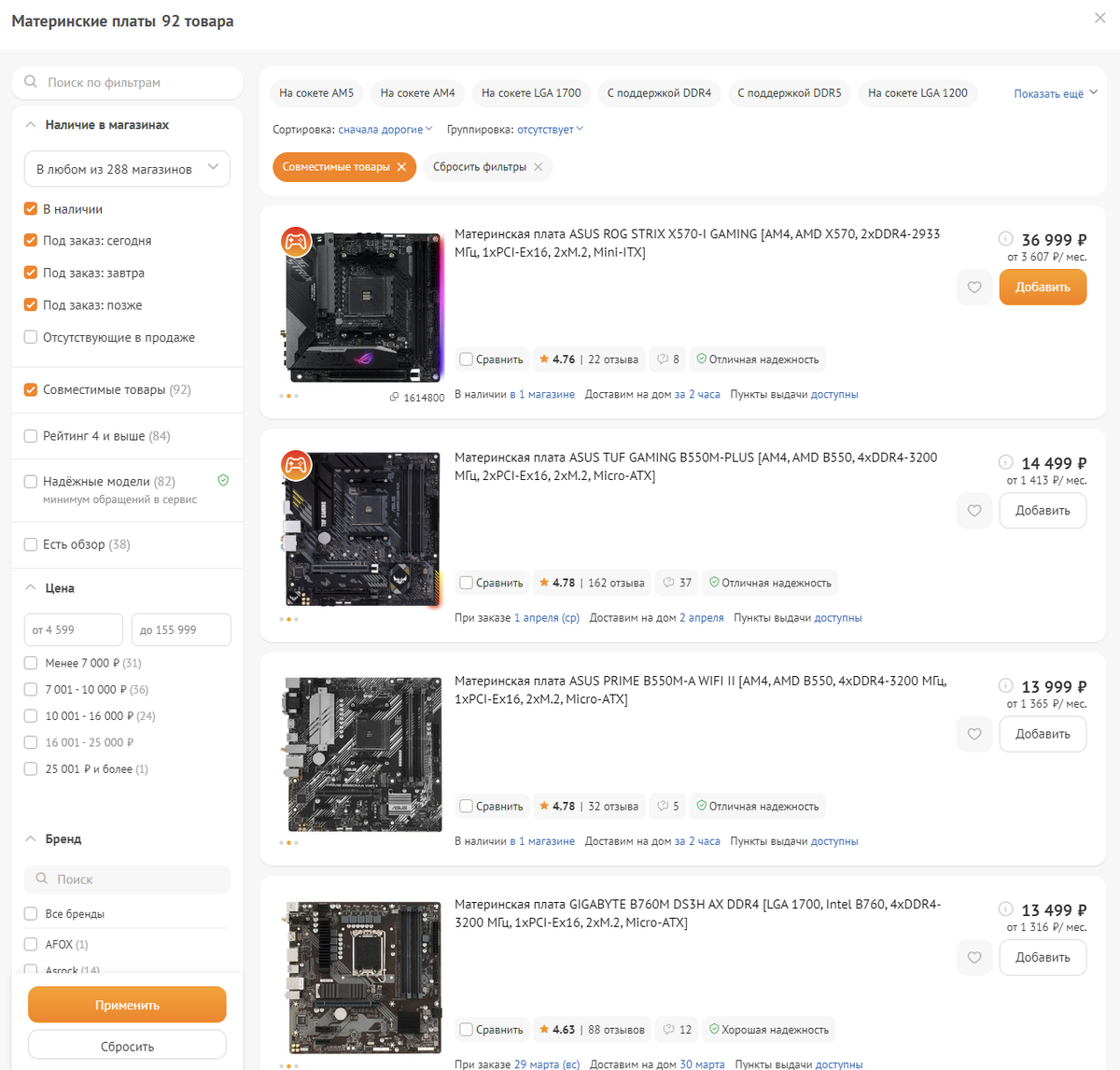The image size is (1120, 1070).
Task: Click the до 155 999 maximum price field
Action: [181, 629]
